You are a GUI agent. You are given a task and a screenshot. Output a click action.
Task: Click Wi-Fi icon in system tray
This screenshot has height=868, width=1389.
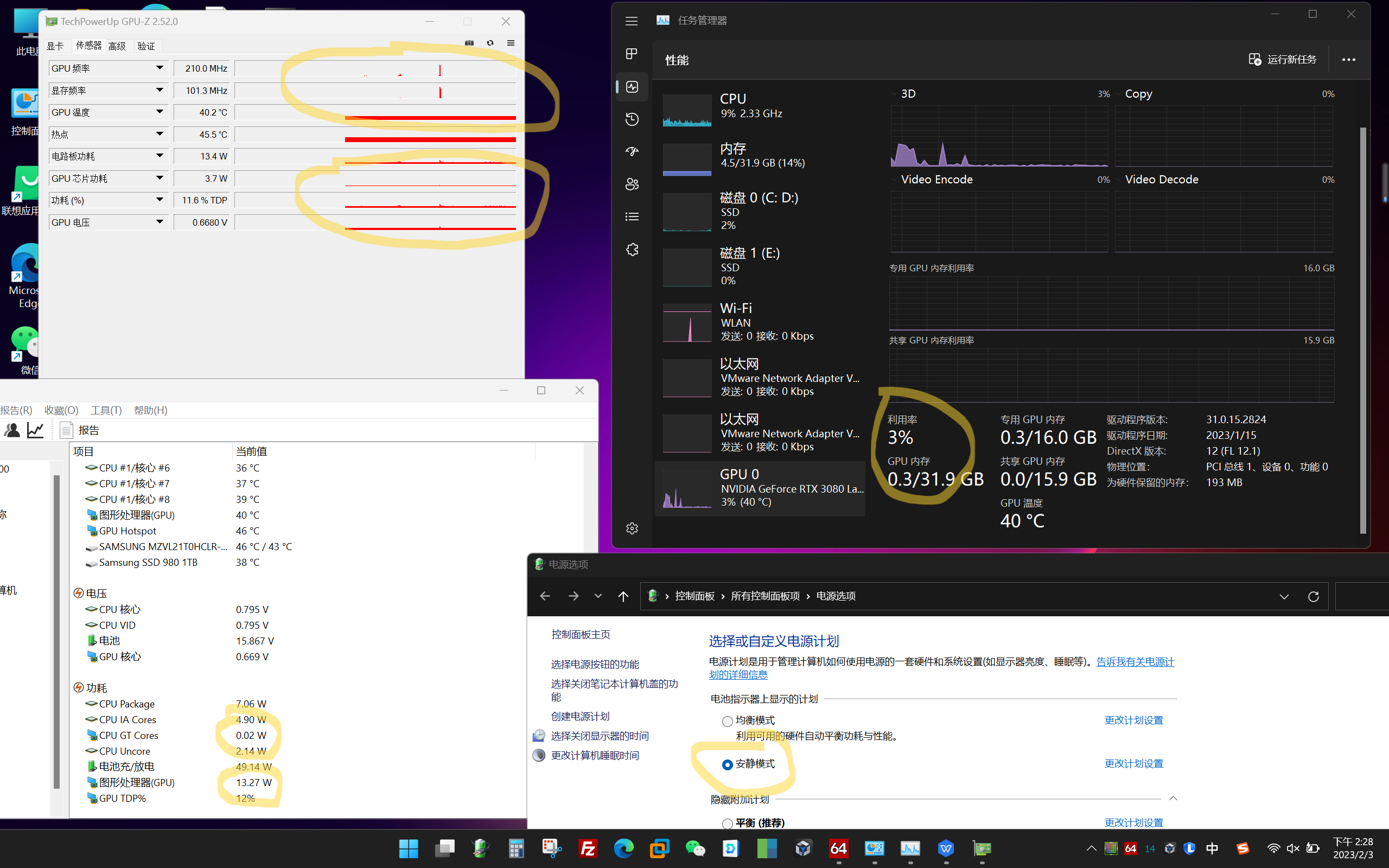pos(1273,848)
